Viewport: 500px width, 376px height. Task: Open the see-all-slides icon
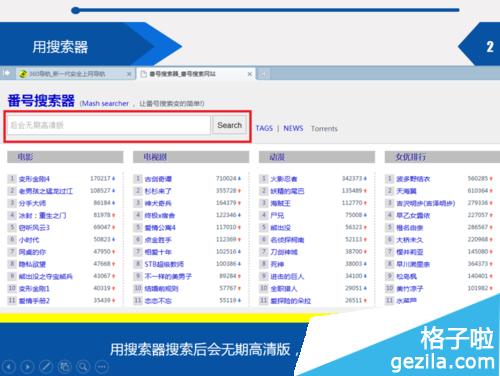[x=65, y=367]
